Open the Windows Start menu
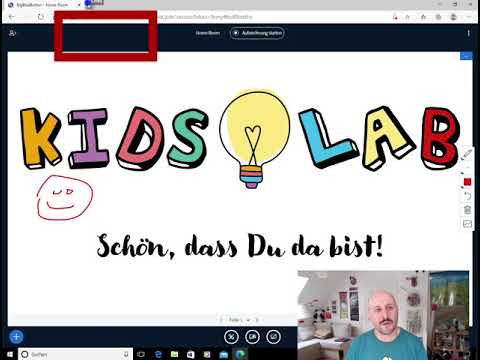The width and height of the screenshot is (480, 360). 9,354
